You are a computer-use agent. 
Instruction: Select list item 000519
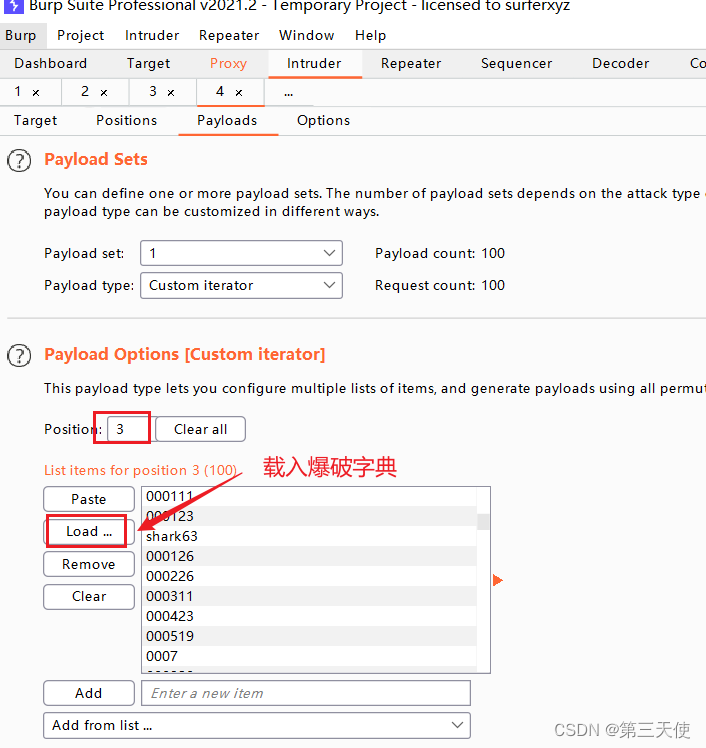click(x=309, y=636)
